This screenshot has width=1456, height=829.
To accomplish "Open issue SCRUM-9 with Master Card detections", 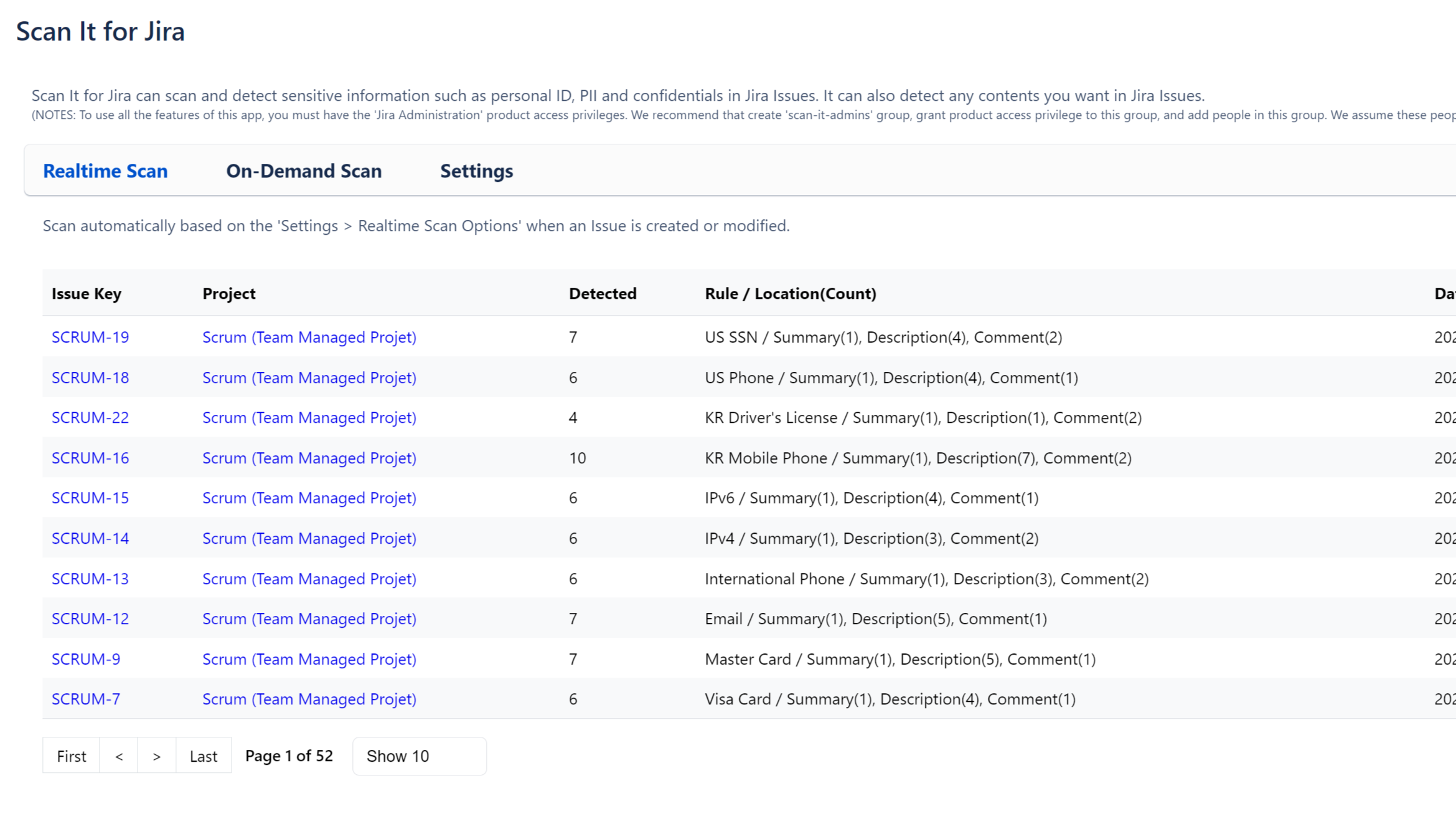I will coord(85,659).
